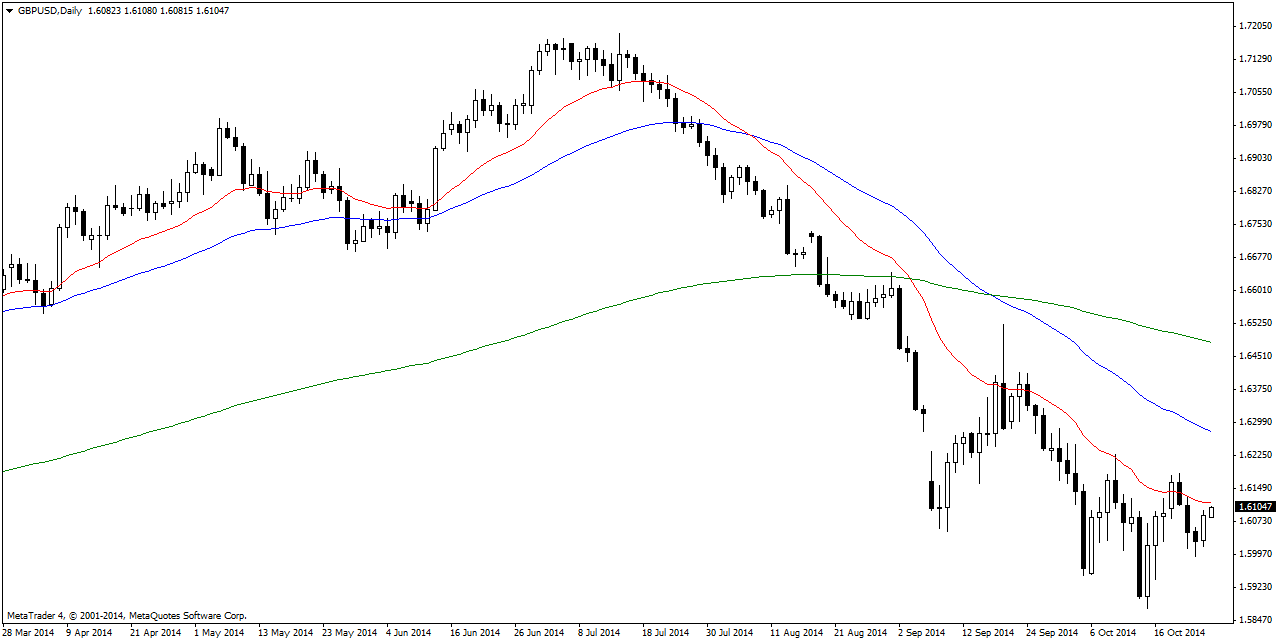Select the 8 Jul 2014 date label
The height and width of the screenshot is (641, 1276).
coord(599,633)
